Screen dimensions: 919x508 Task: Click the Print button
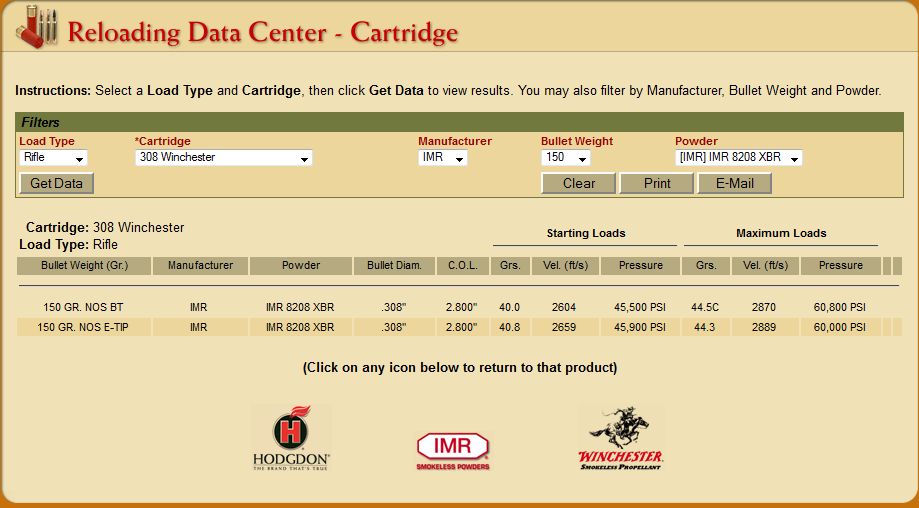pos(657,183)
